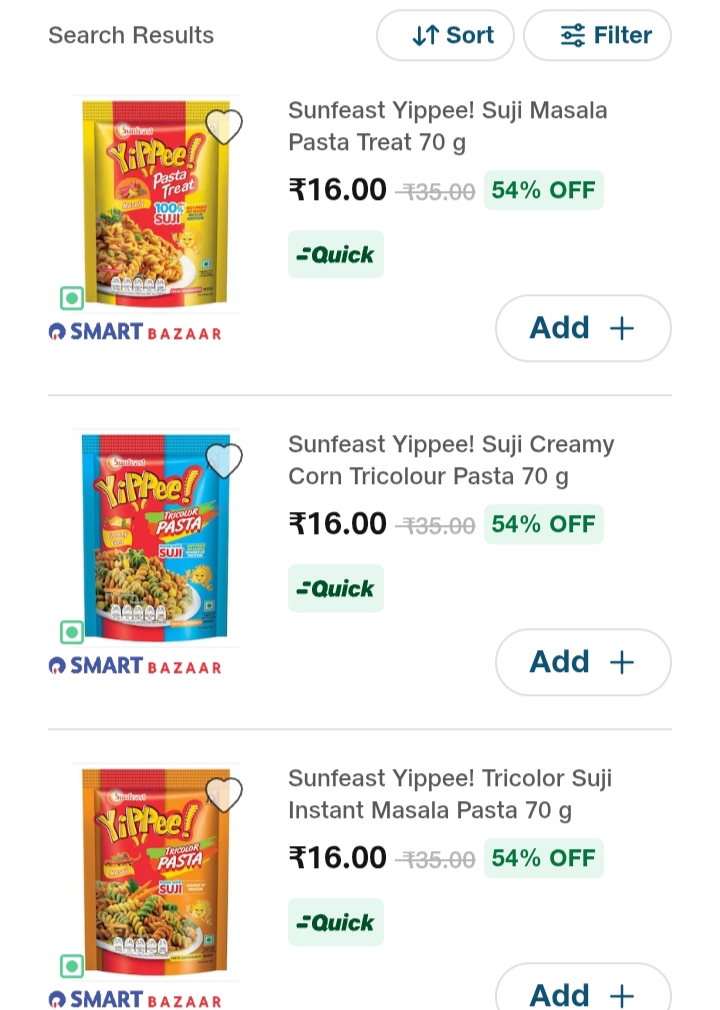
Task: Click the green veg mark on Creamy Corn pasta
Action: tap(72, 632)
